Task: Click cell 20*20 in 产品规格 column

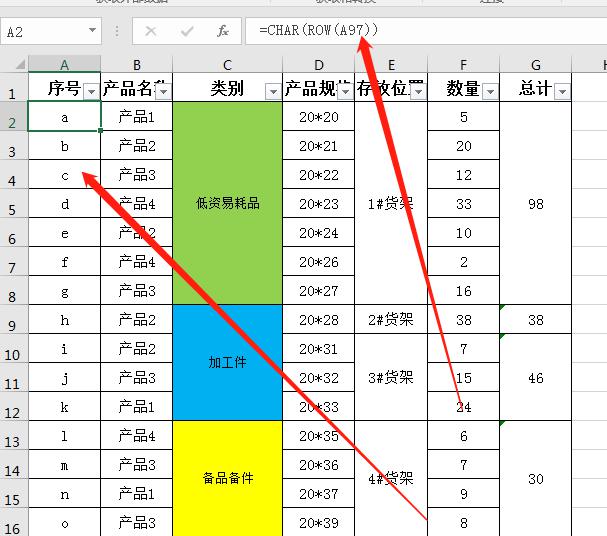Action: click(319, 116)
